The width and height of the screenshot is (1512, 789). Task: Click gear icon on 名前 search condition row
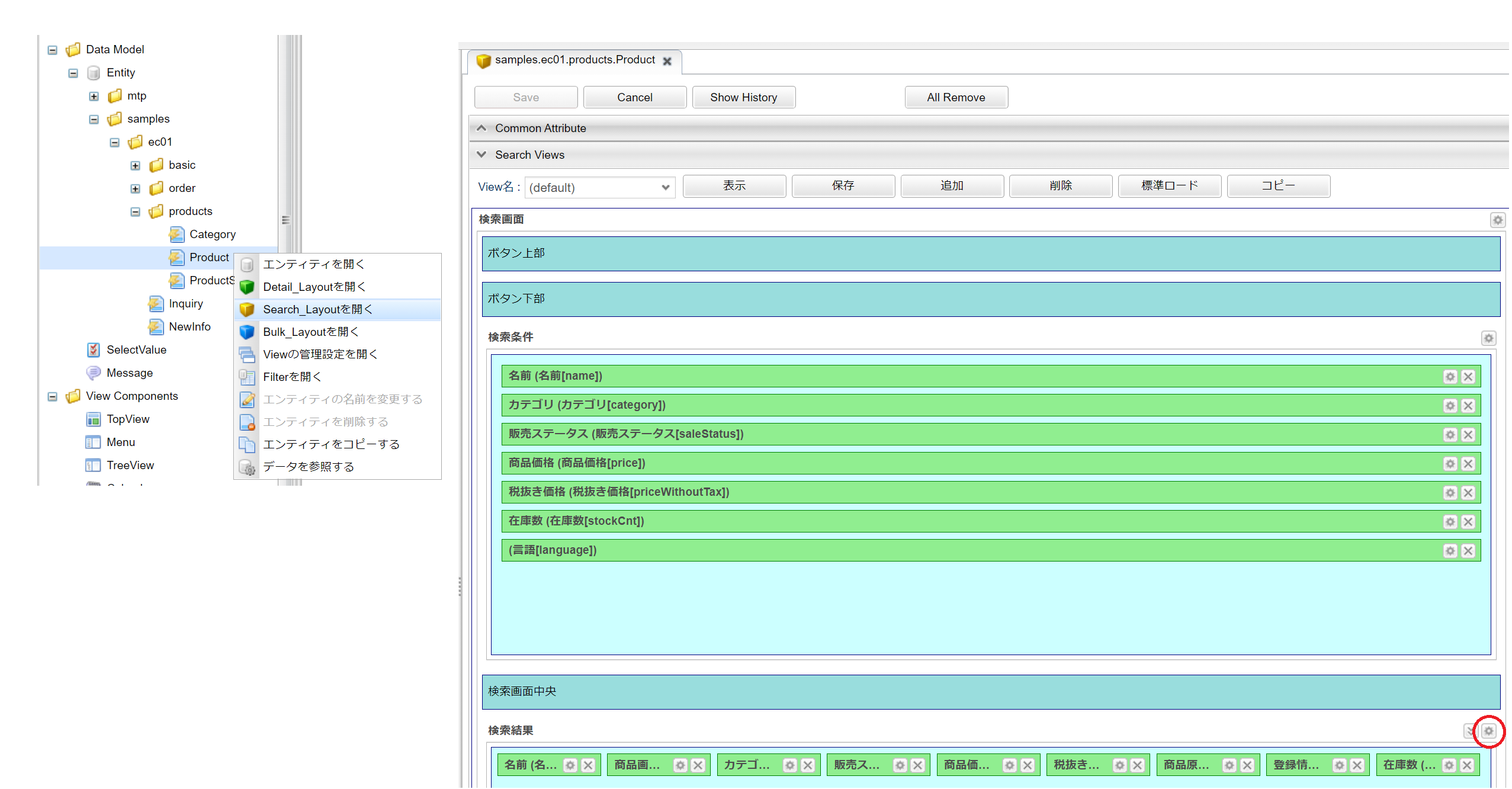[x=1450, y=375]
